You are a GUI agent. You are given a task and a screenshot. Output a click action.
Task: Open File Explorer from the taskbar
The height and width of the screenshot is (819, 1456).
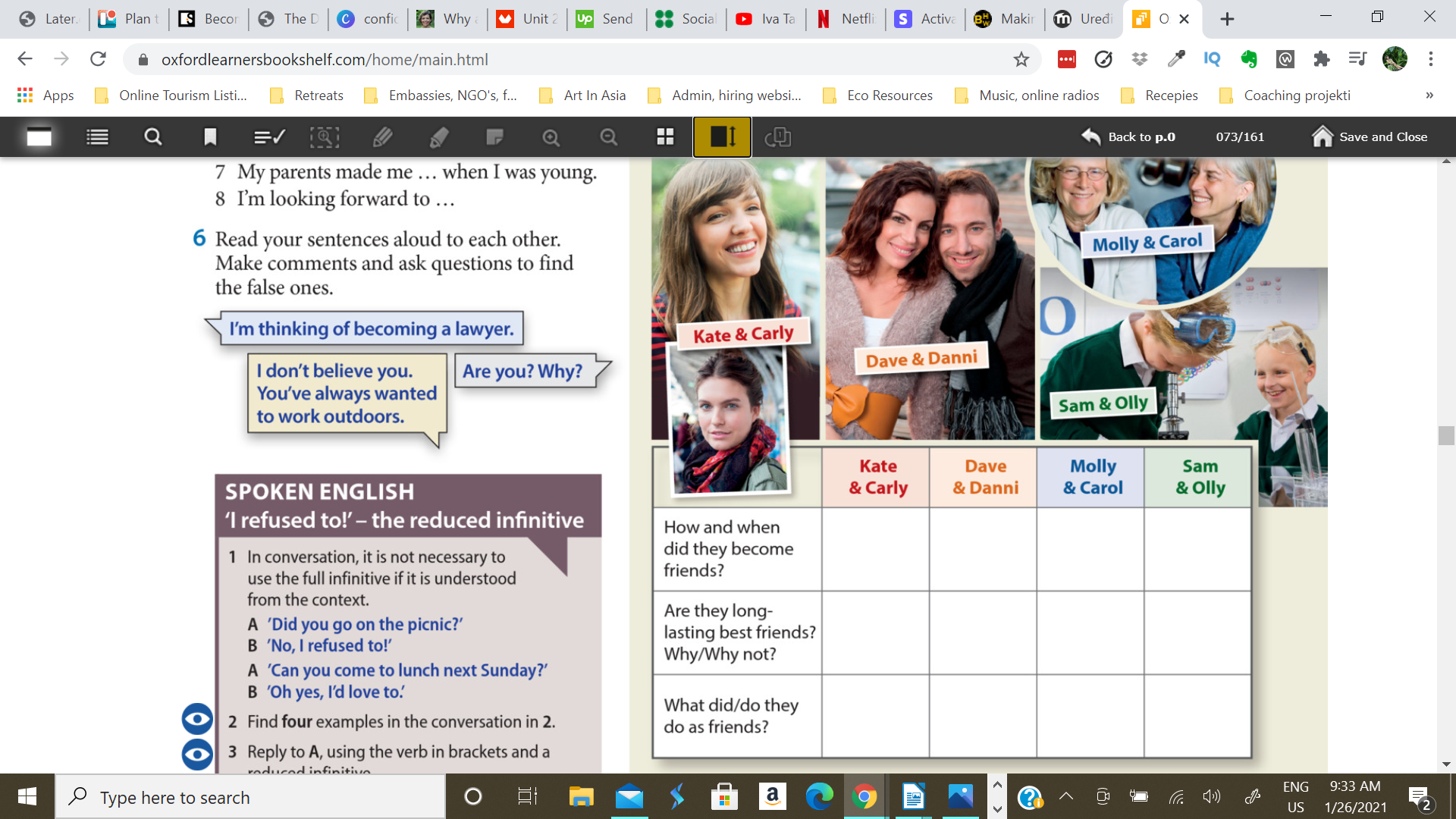tap(581, 797)
